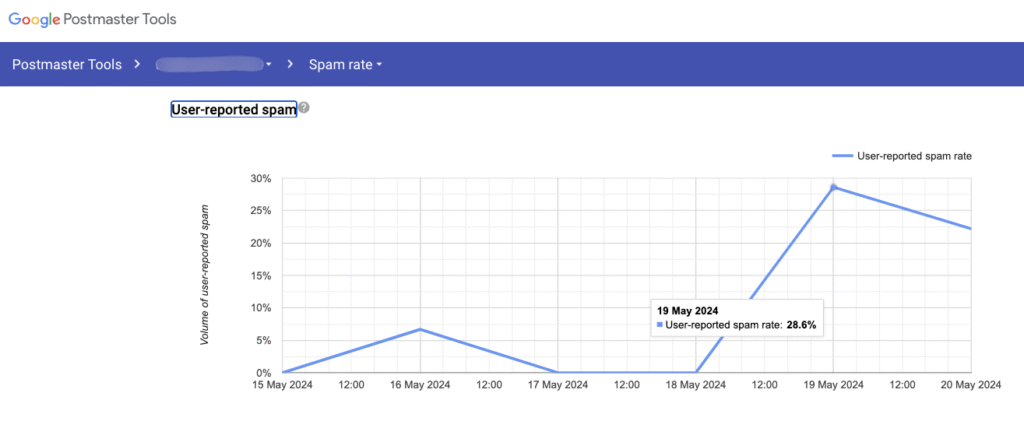The image size is (1024, 421).
Task: Click the 30% y-axis label
Action: (260, 179)
